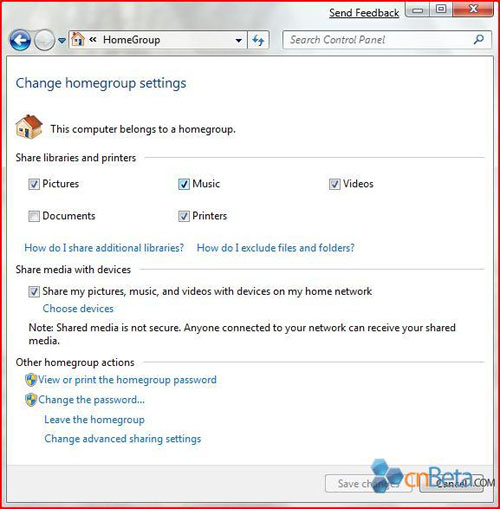Screen dimensions: 500x509
Task: Enable sharing of the Documents library
Action: [x=34, y=216]
